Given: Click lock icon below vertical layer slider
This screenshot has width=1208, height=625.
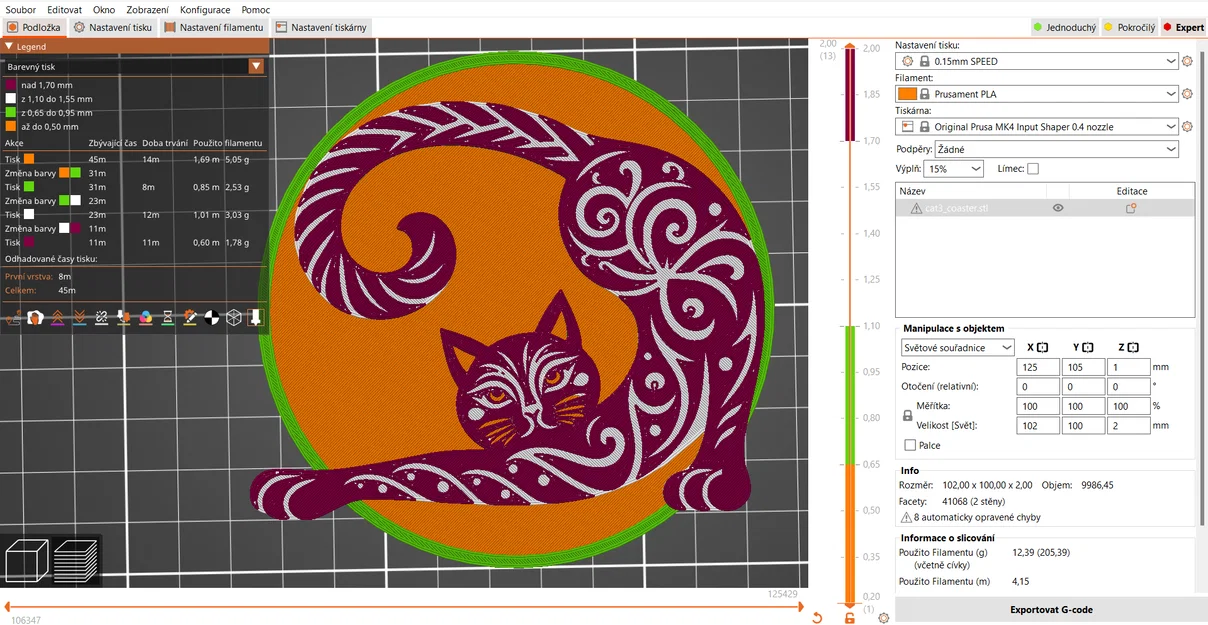Looking at the screenshot, I should point(850,618).
